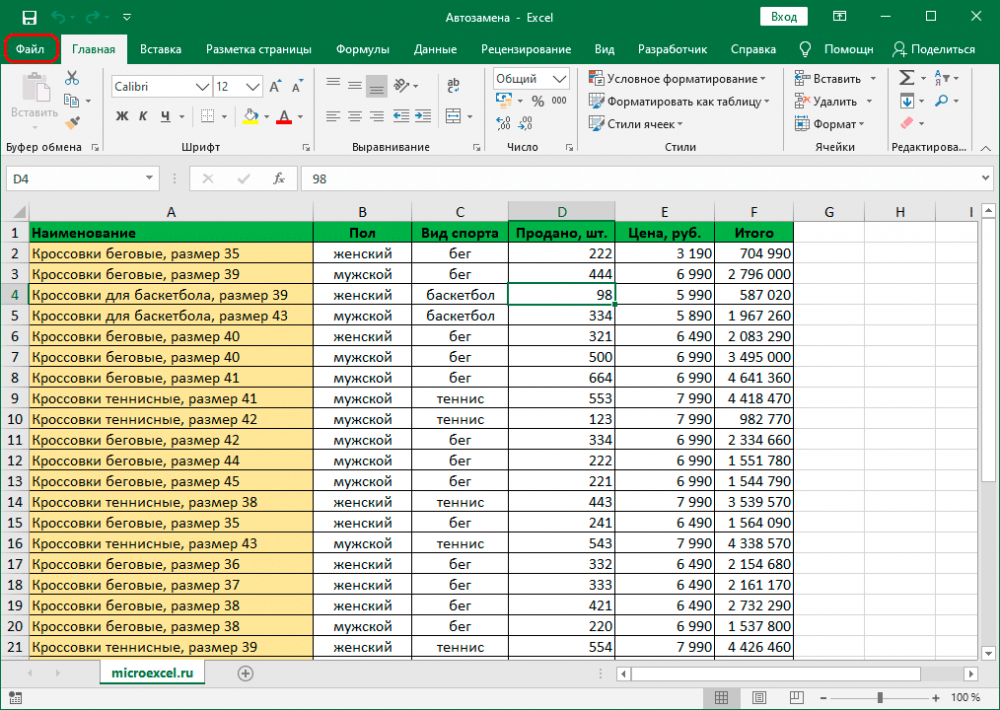Increase font size with large A icon
Viewport: 1000px width, 710px height.
(276, 87)
